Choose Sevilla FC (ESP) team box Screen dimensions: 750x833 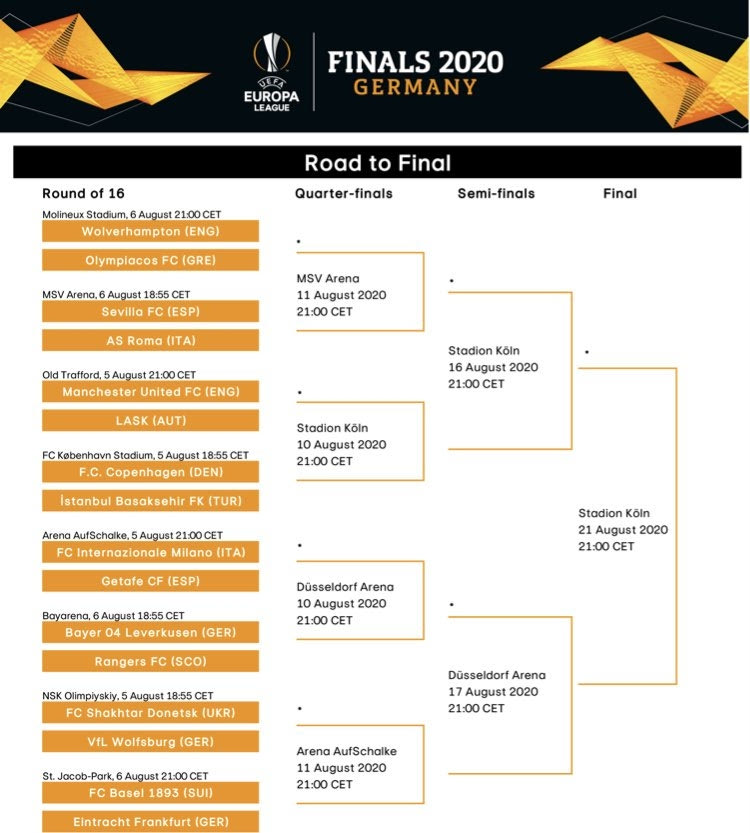pos(150,311)
